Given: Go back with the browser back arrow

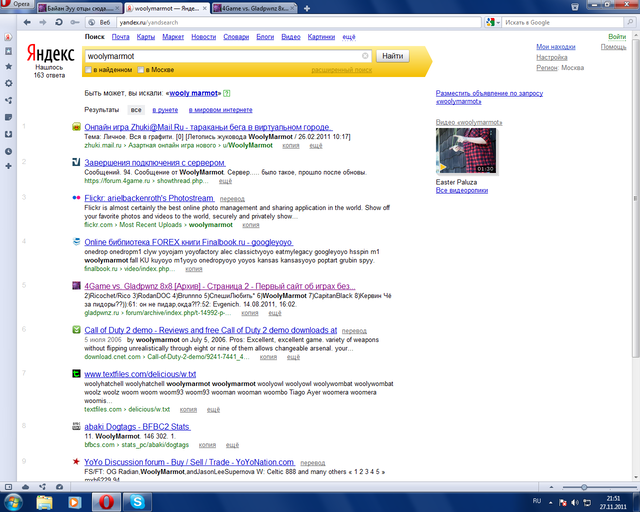Looking at the screenshot, I should point(27,22).
